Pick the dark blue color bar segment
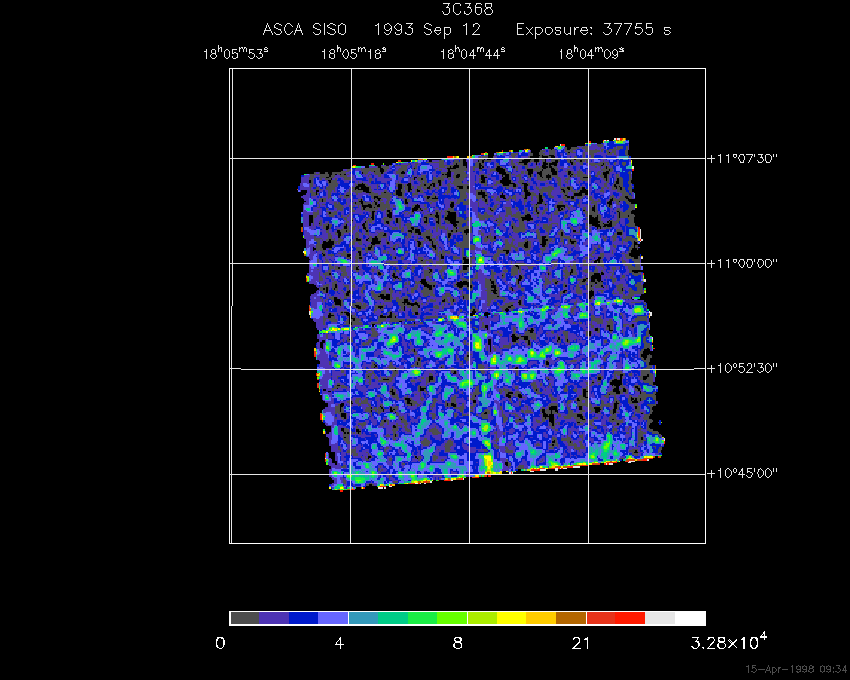 click(304, 618)
